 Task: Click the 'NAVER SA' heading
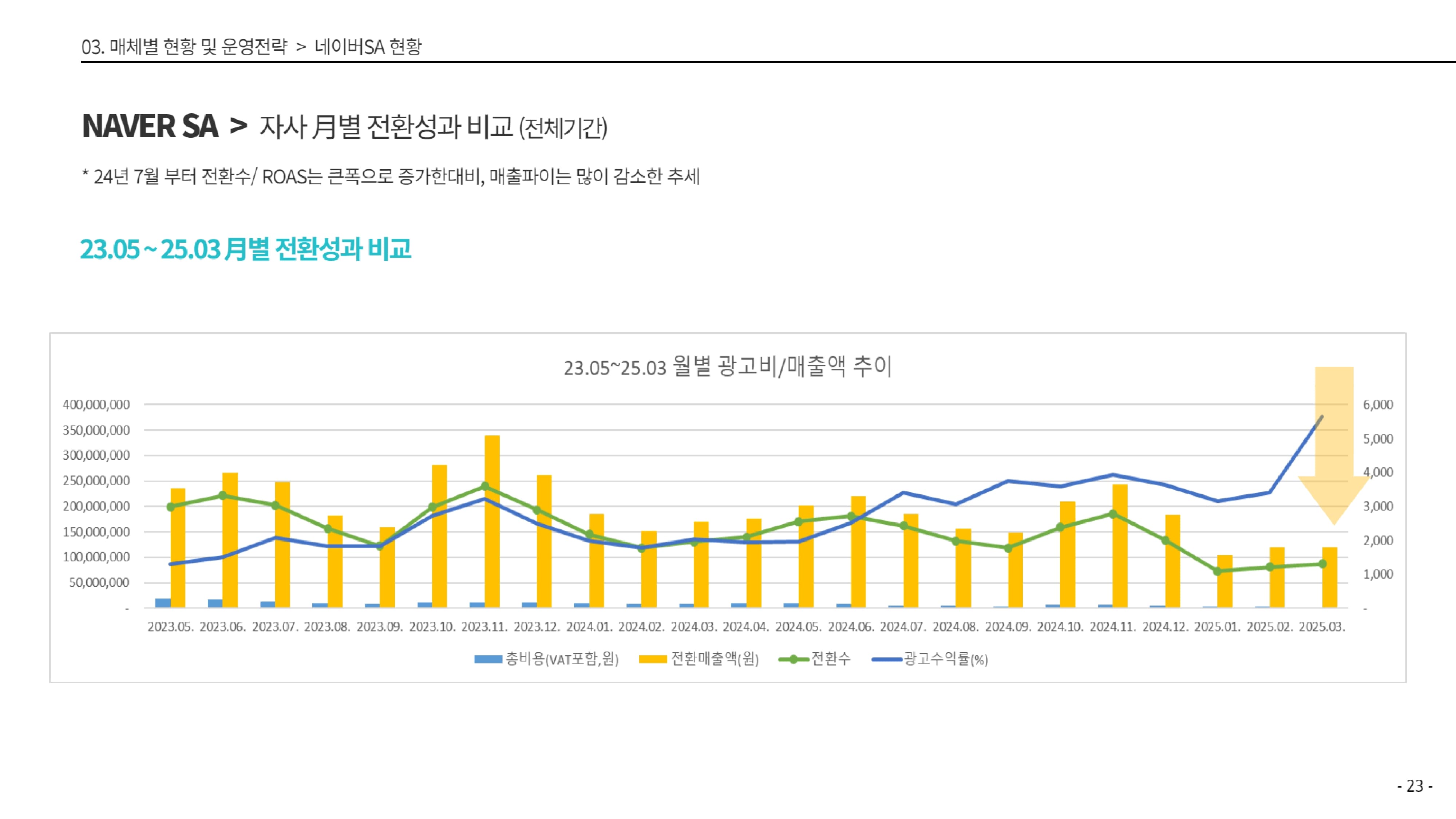pos(150,126)
